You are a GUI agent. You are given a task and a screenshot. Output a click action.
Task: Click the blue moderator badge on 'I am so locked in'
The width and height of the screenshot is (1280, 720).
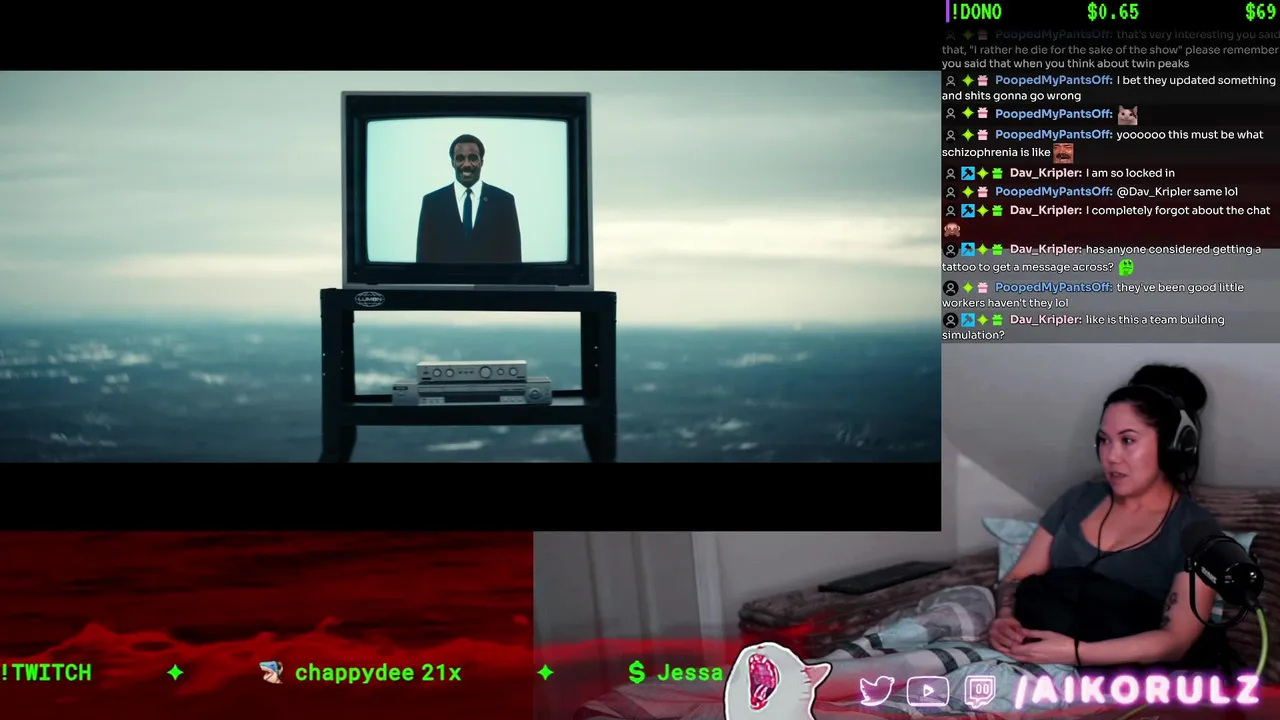[x=968, y=173]
